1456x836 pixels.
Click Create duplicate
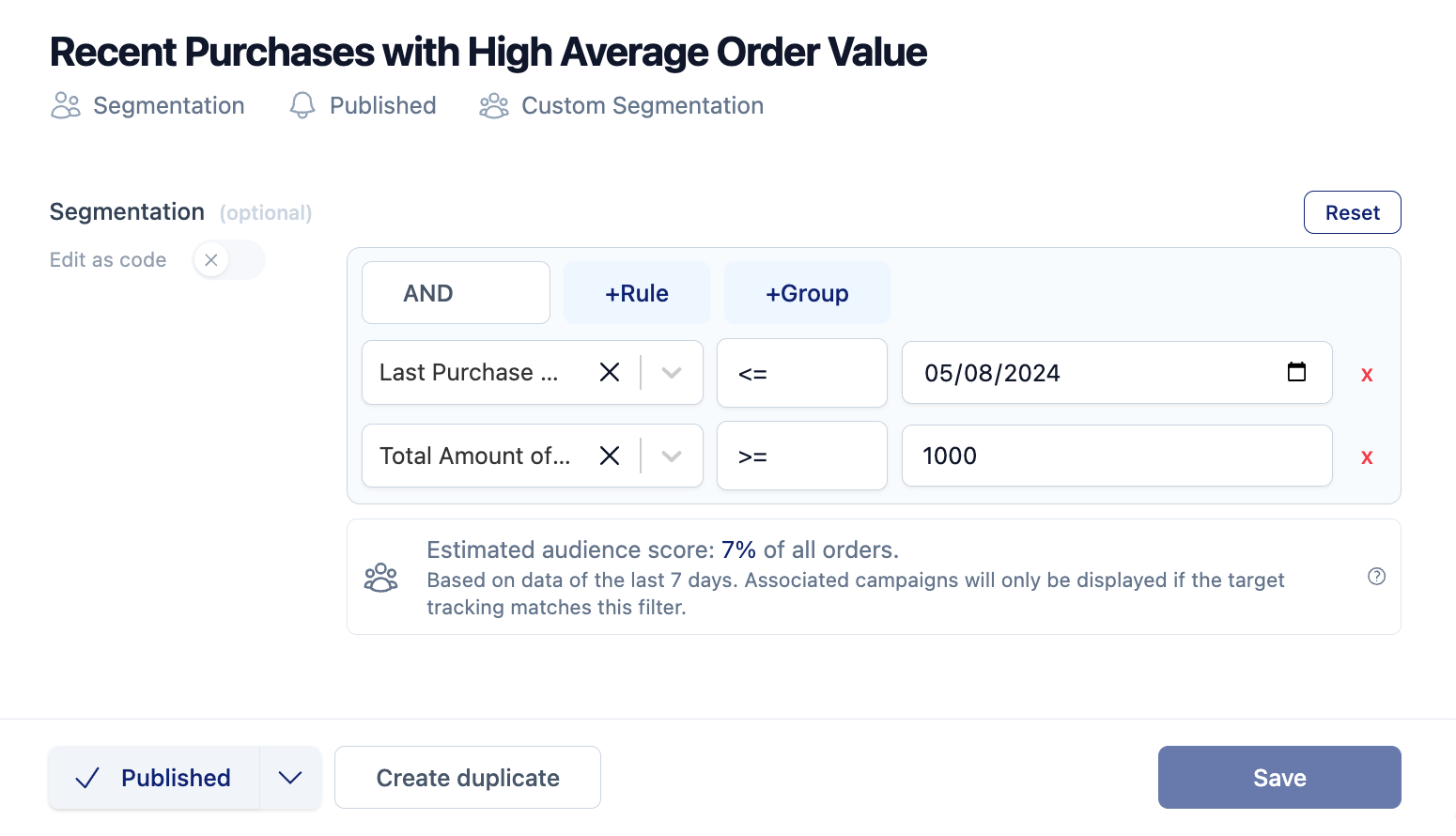point(467,777)
